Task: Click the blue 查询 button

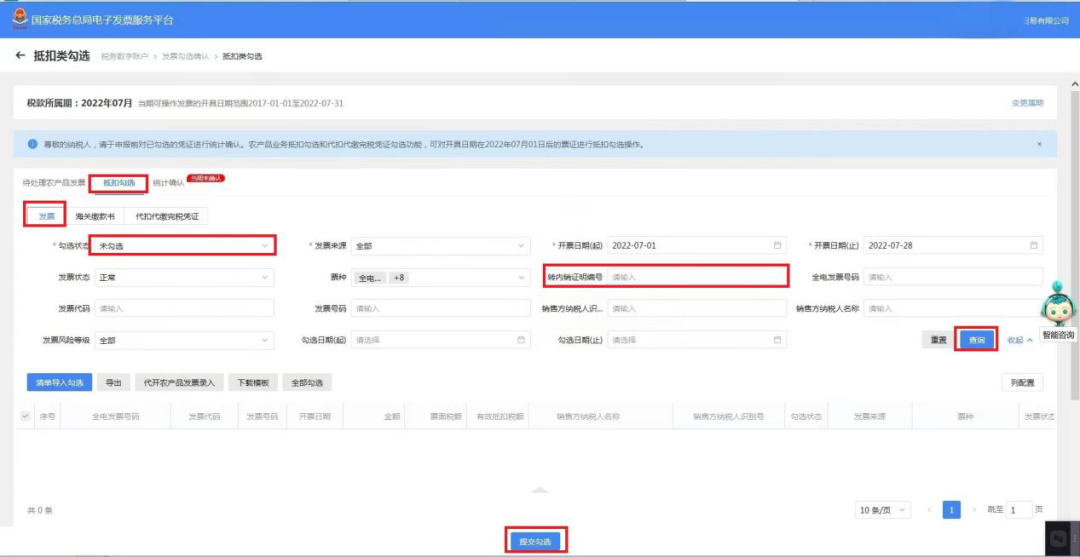Action: click(976, 340)
